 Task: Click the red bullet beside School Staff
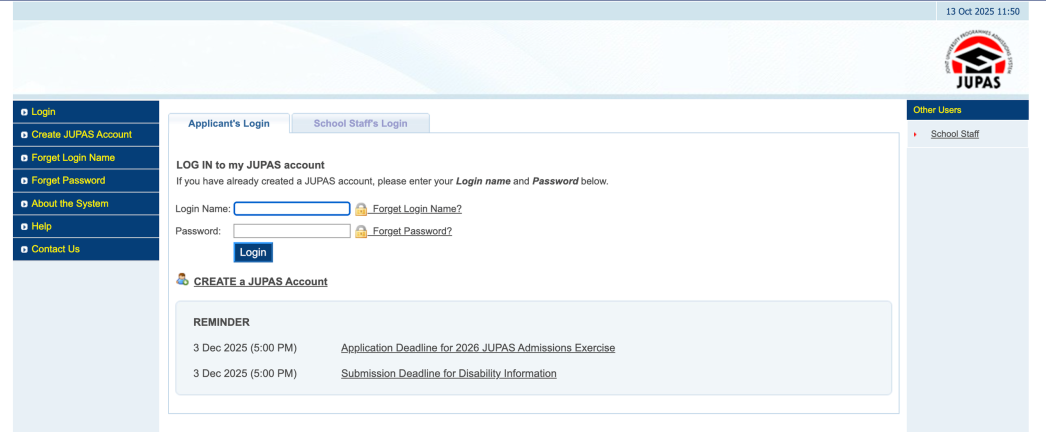point(915,135)
